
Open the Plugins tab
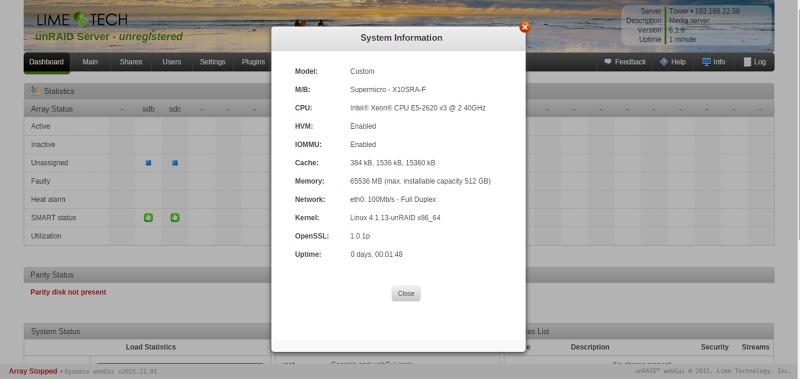click(x=253, y=62)
